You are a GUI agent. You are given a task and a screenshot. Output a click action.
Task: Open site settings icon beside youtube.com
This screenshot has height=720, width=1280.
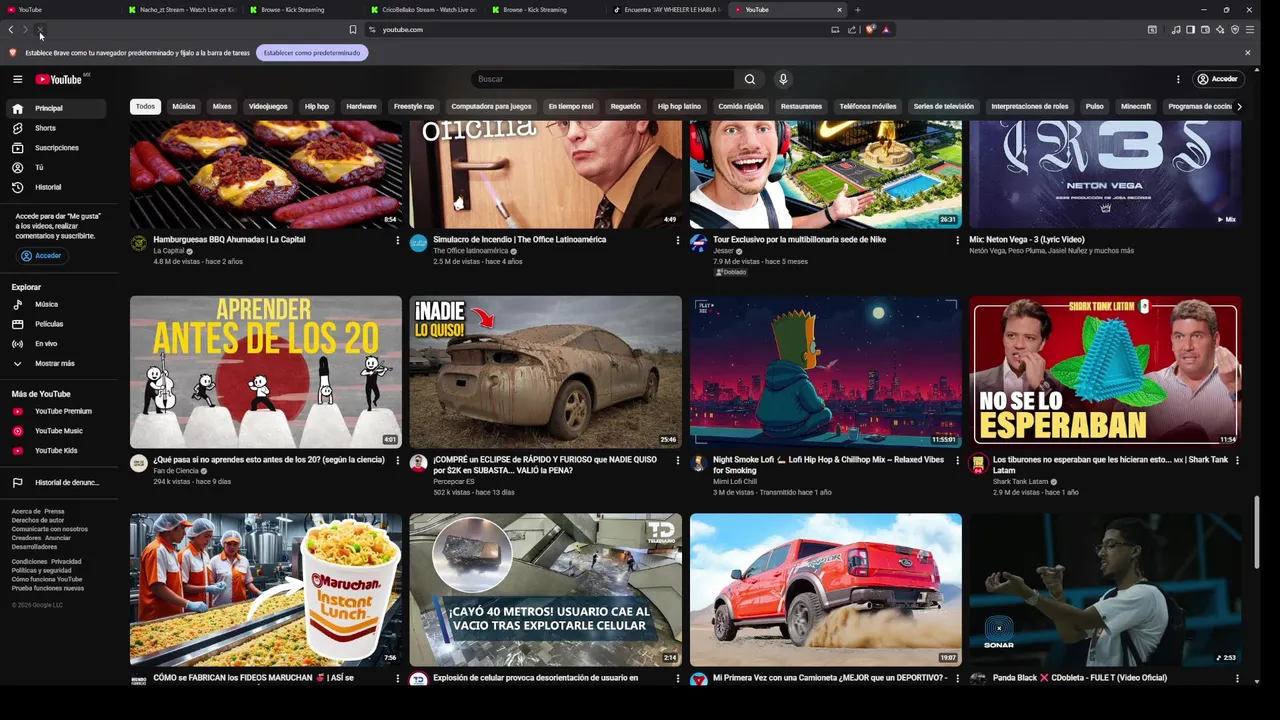(x=372, y=30)
